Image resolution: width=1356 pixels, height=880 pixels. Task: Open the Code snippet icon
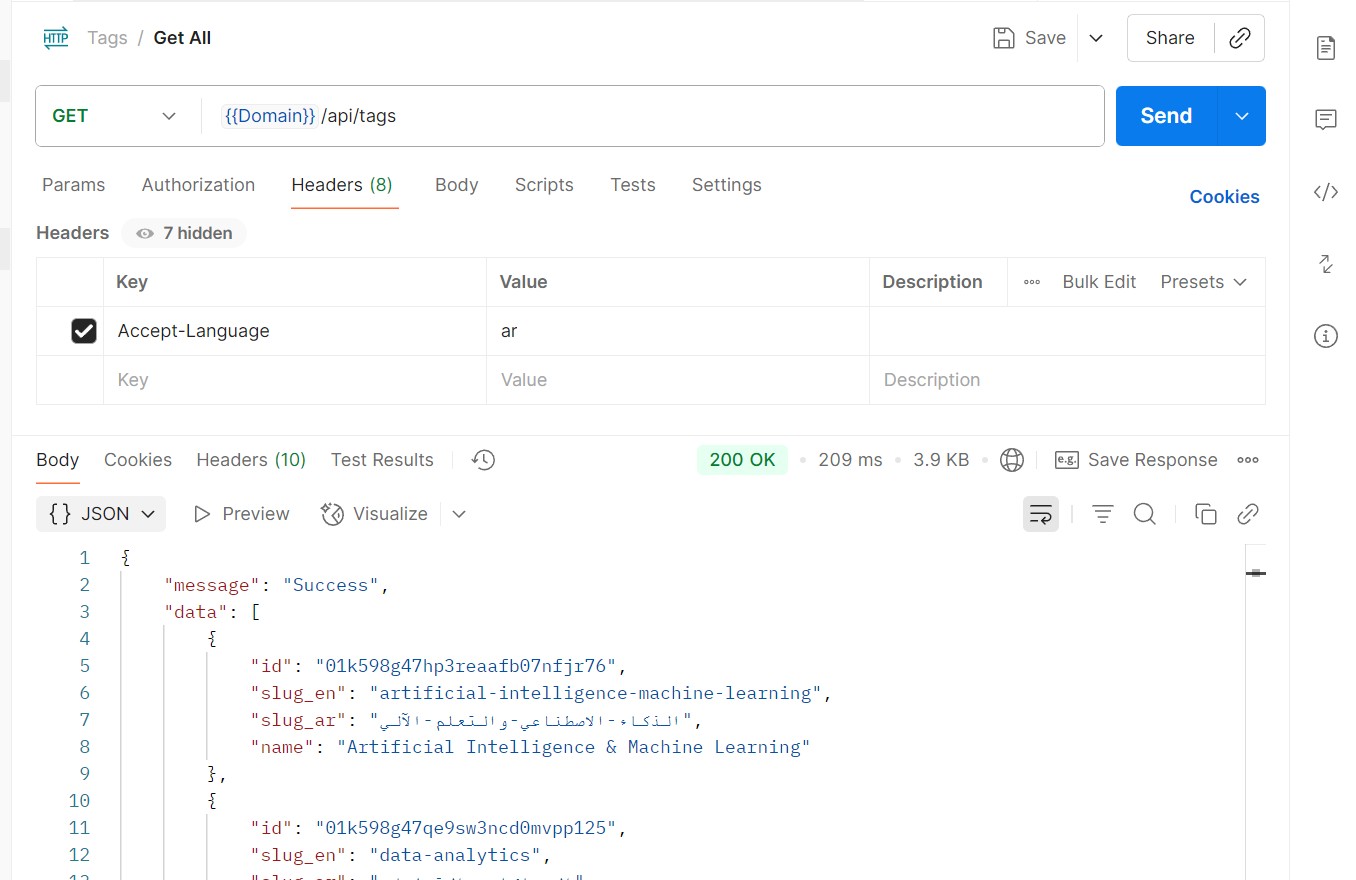pyautogui.click(x=1326, y=193)
